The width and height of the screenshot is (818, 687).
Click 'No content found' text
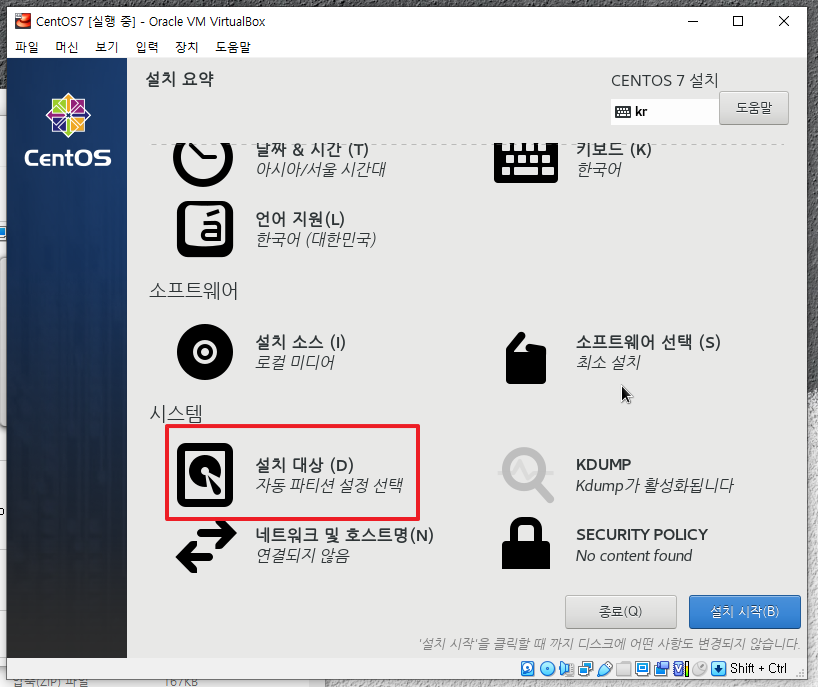(634, 556)
